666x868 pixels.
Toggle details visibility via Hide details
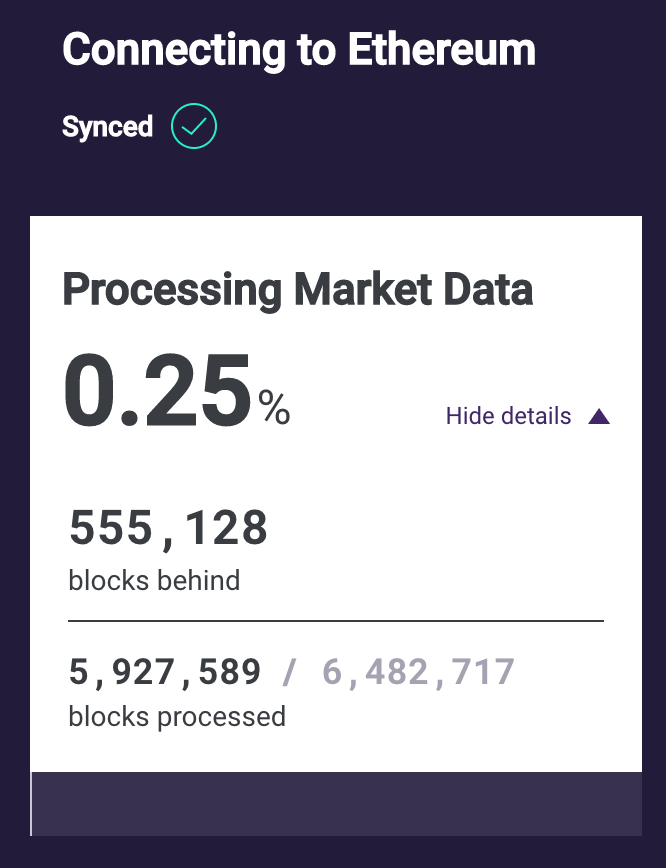(x=507, y=415)
